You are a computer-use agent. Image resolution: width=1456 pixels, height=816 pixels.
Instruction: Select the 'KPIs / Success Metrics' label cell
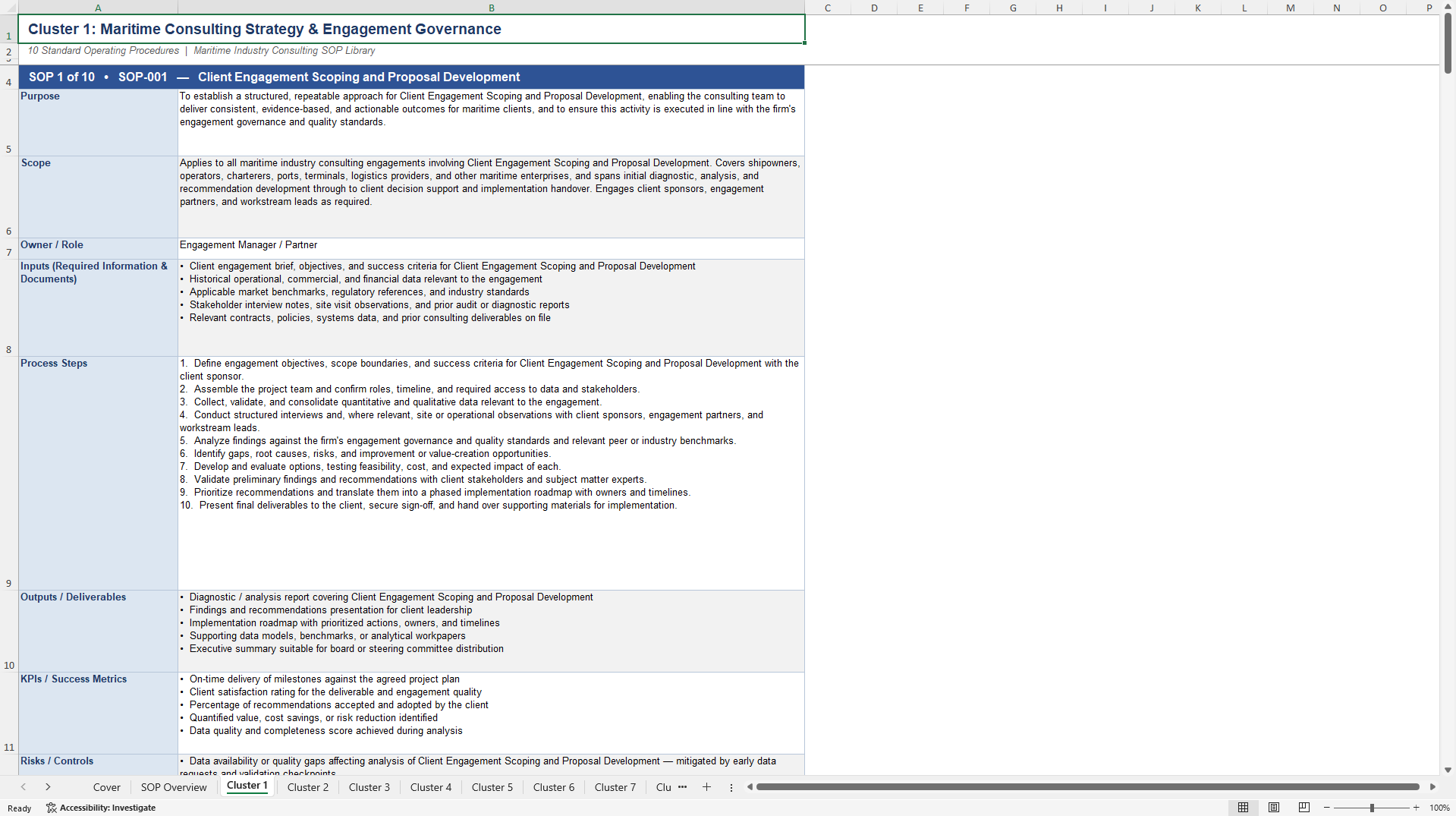(98, 714)
